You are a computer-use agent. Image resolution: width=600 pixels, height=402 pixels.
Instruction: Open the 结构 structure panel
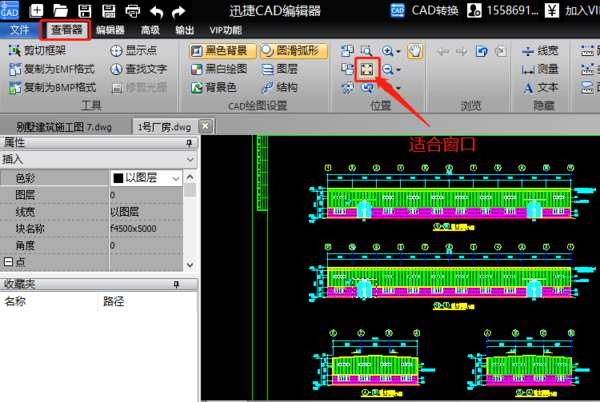(279, 88)
